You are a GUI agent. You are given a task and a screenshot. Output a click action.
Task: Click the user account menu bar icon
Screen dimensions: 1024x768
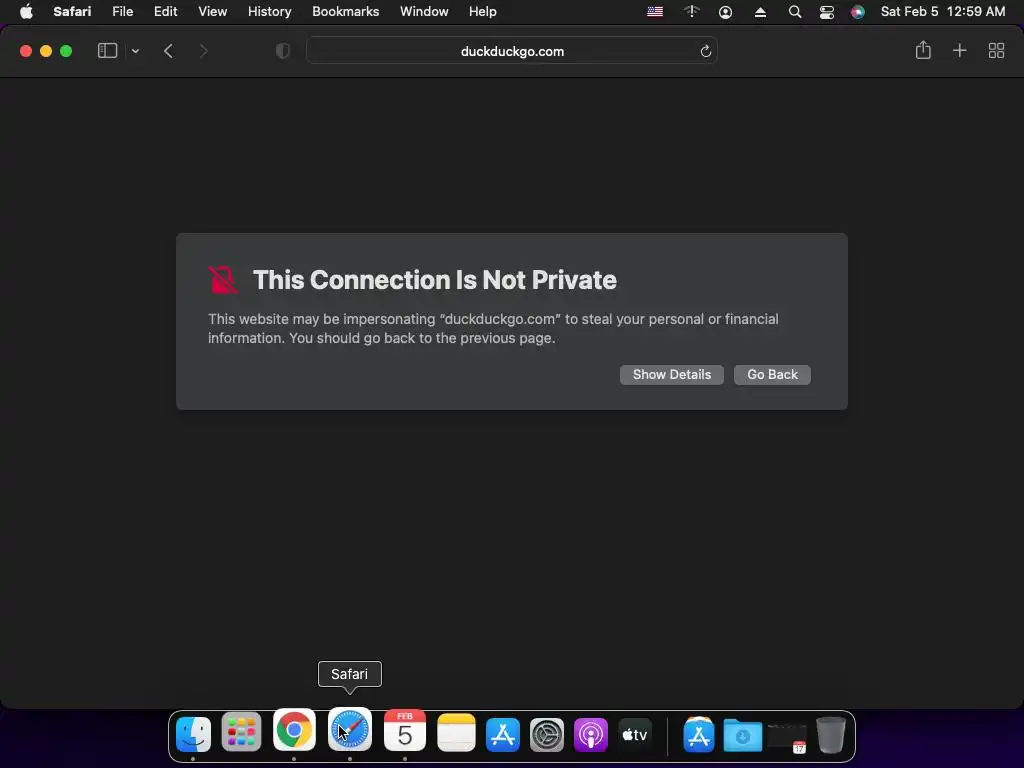[x=726, y=12]
